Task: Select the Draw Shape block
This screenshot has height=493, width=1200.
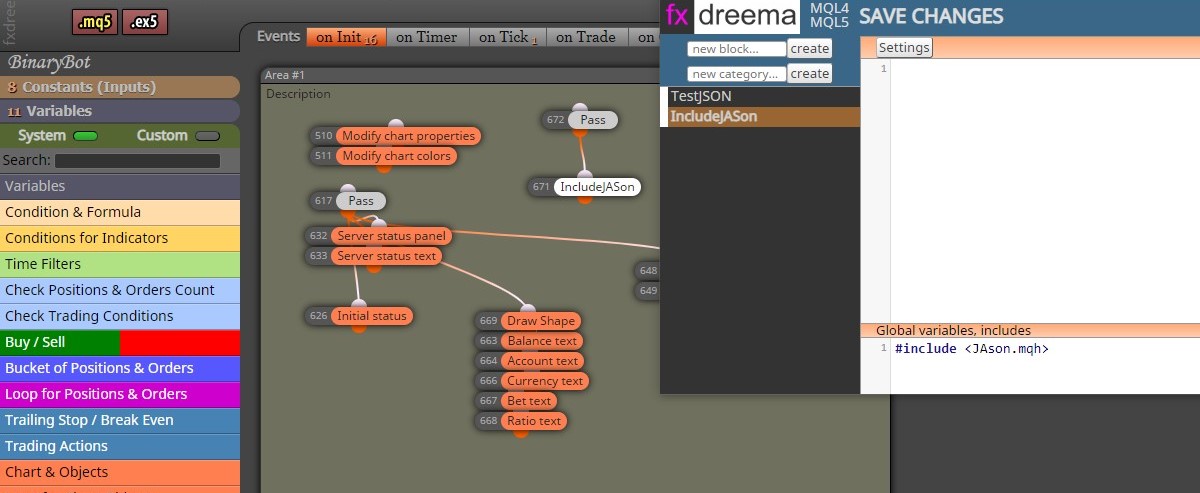Action: [x=541, y=321]
